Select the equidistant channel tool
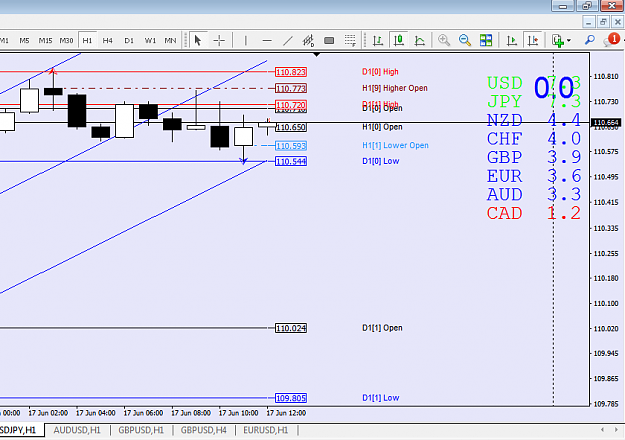This screenshot has width=625, height=440. (x=309, y=40)
